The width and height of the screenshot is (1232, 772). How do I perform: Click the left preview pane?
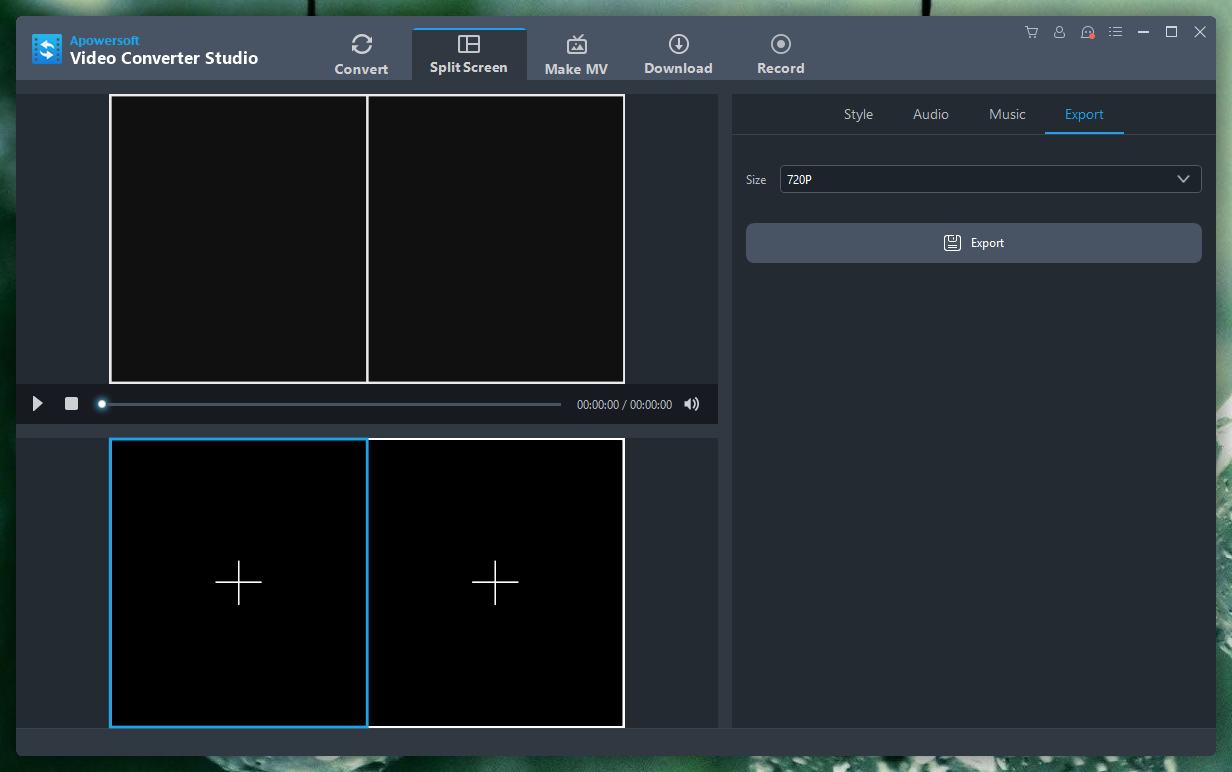pos(239,239)
